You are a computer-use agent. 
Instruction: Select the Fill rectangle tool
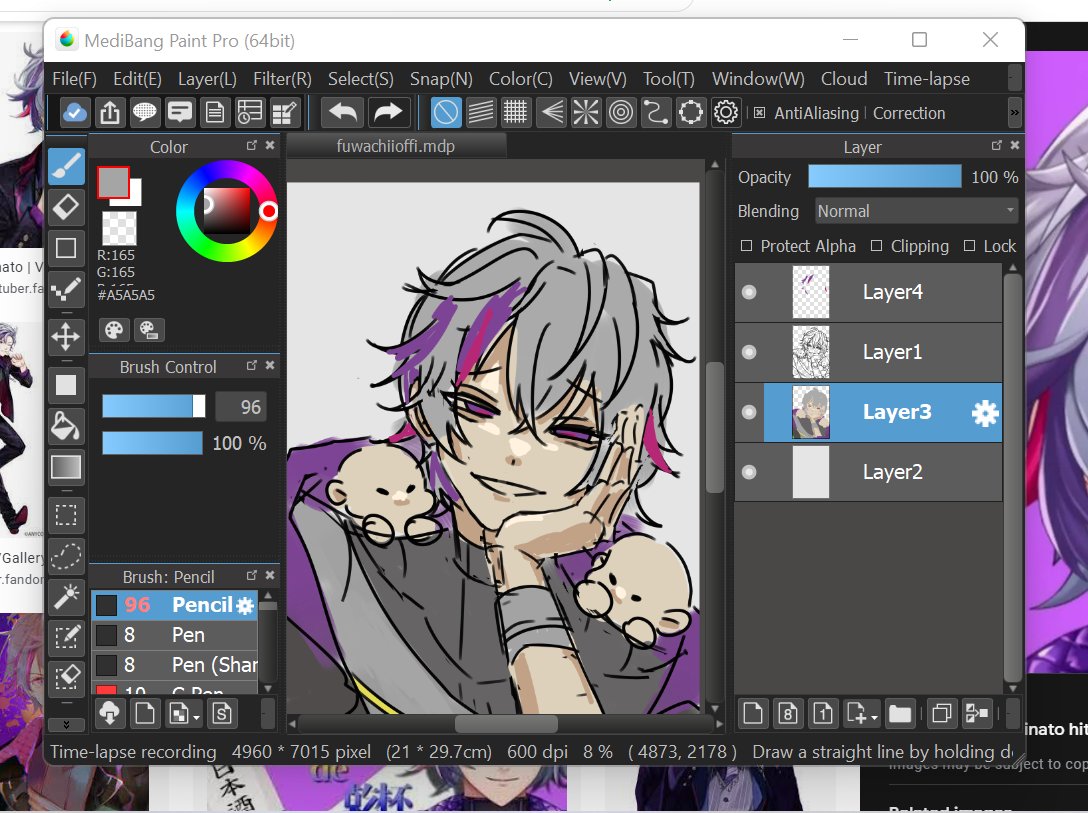pos(67,385)
